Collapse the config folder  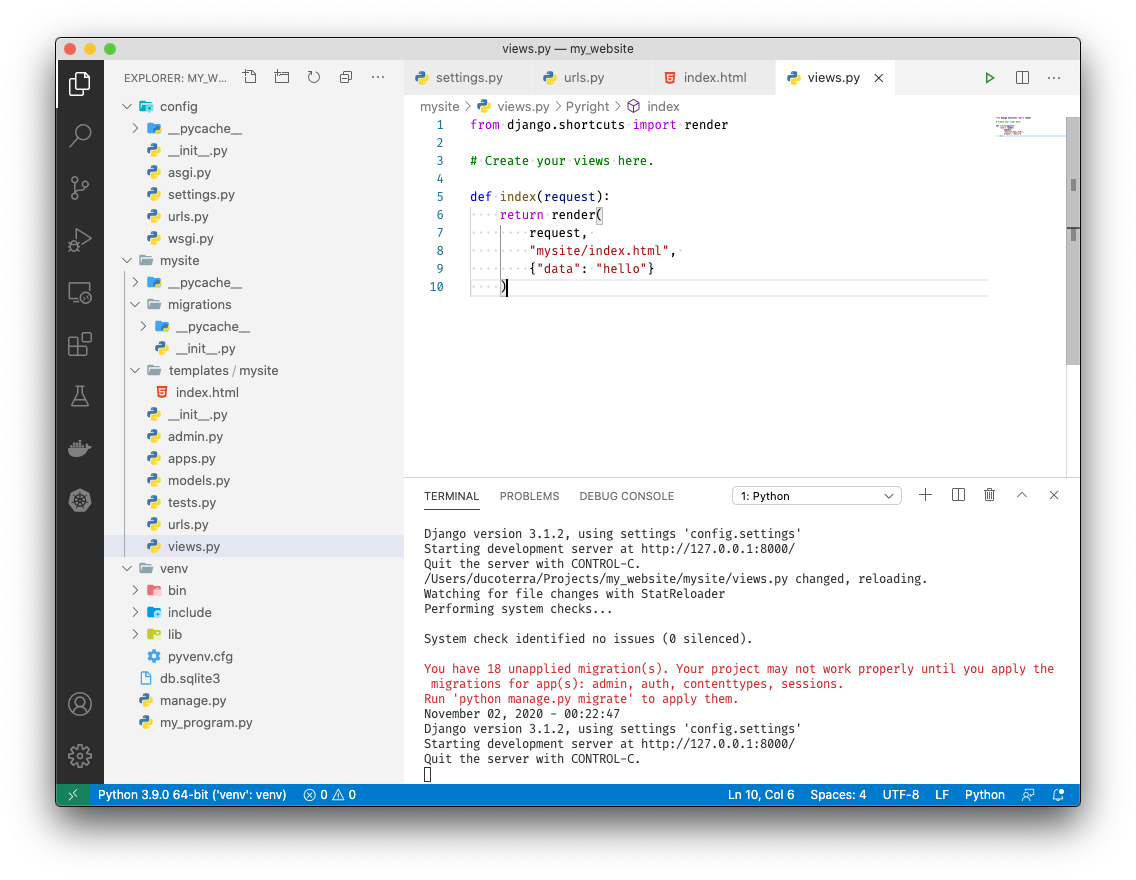click(x=127, y=107)
